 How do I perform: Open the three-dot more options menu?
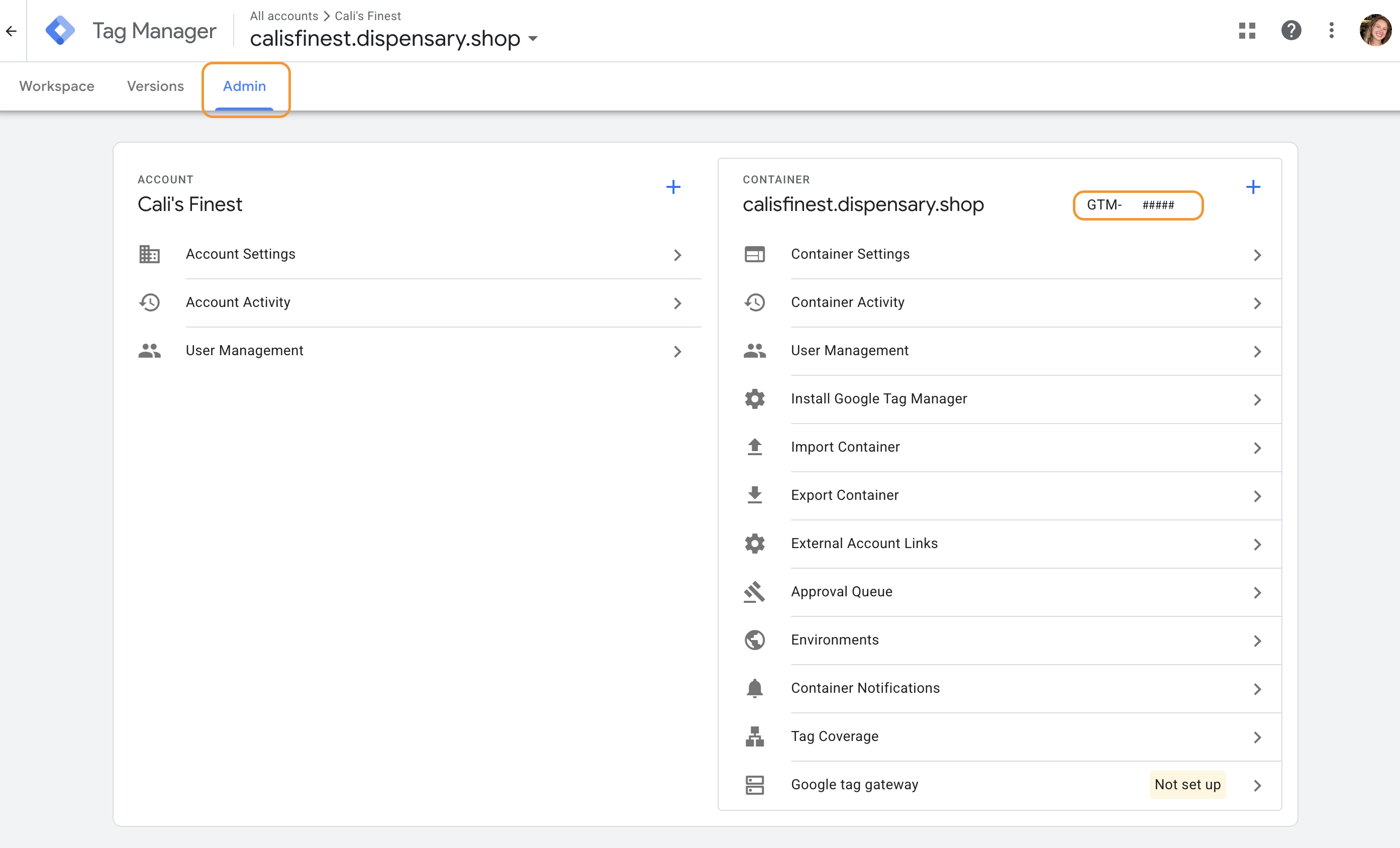(x=1331, y=31)
